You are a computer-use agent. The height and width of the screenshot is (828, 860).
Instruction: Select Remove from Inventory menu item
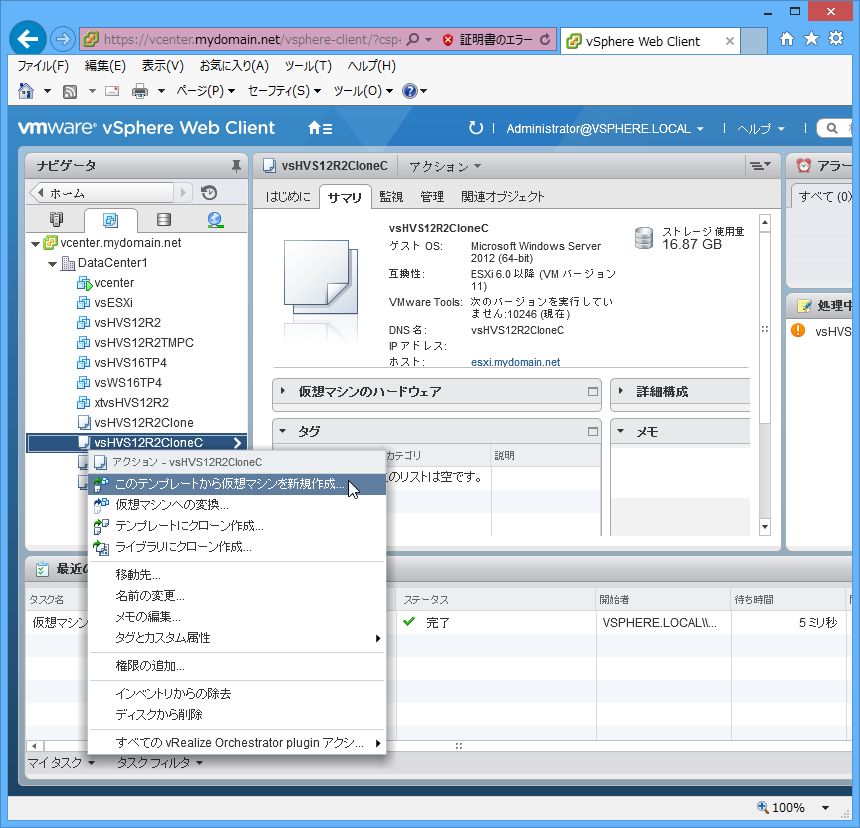[x=237, y=694]
